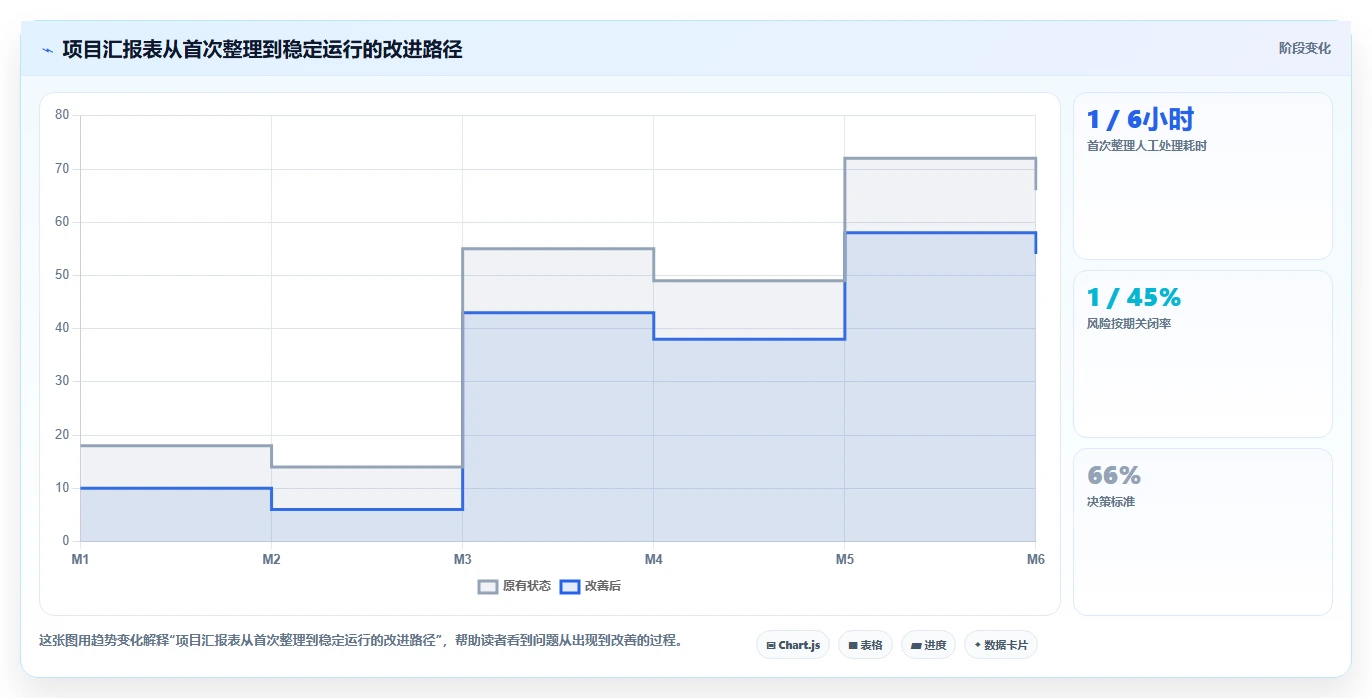Click the 数据卡片 tag chip
The image size is (1372, 698).
click(1001, 645)
